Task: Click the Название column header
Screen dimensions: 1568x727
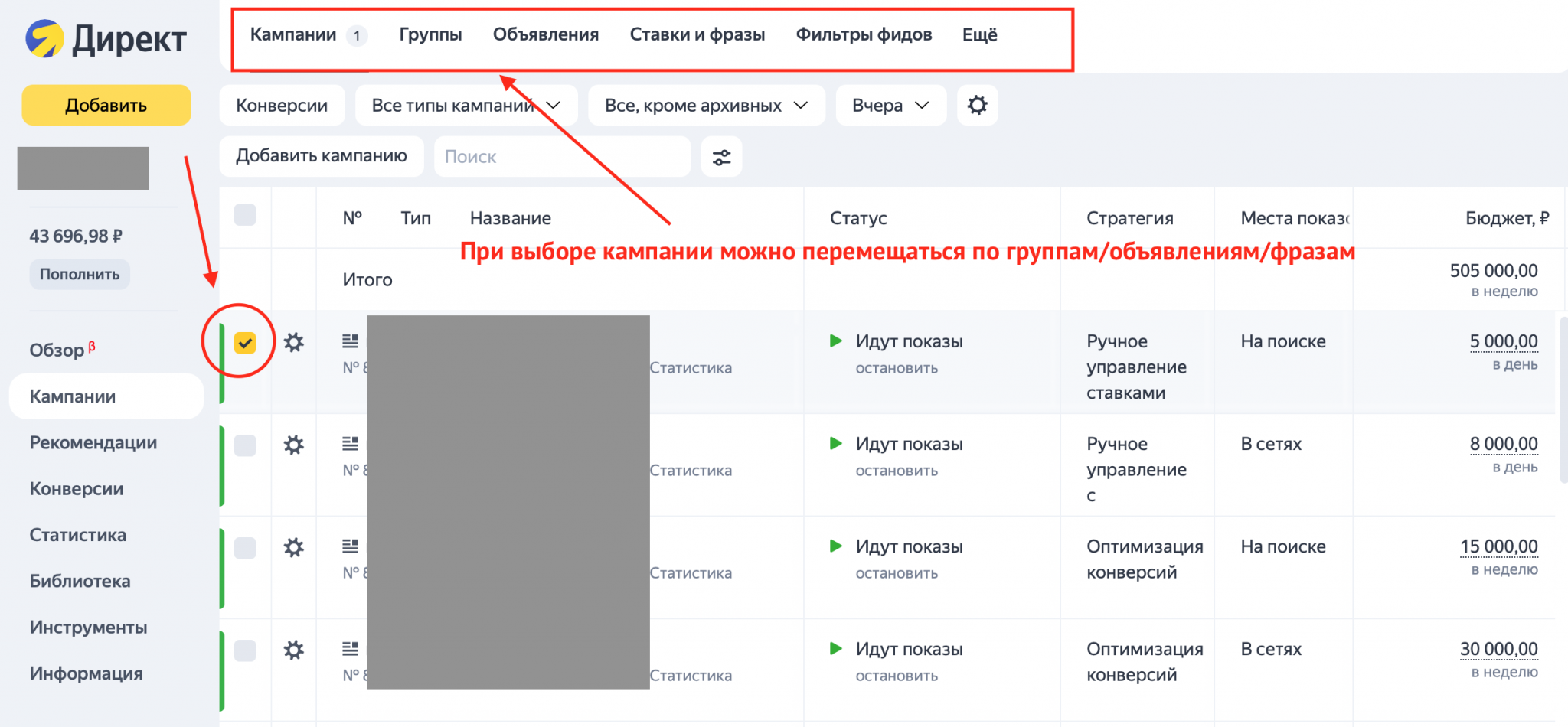Action: (x=511, y=218)
